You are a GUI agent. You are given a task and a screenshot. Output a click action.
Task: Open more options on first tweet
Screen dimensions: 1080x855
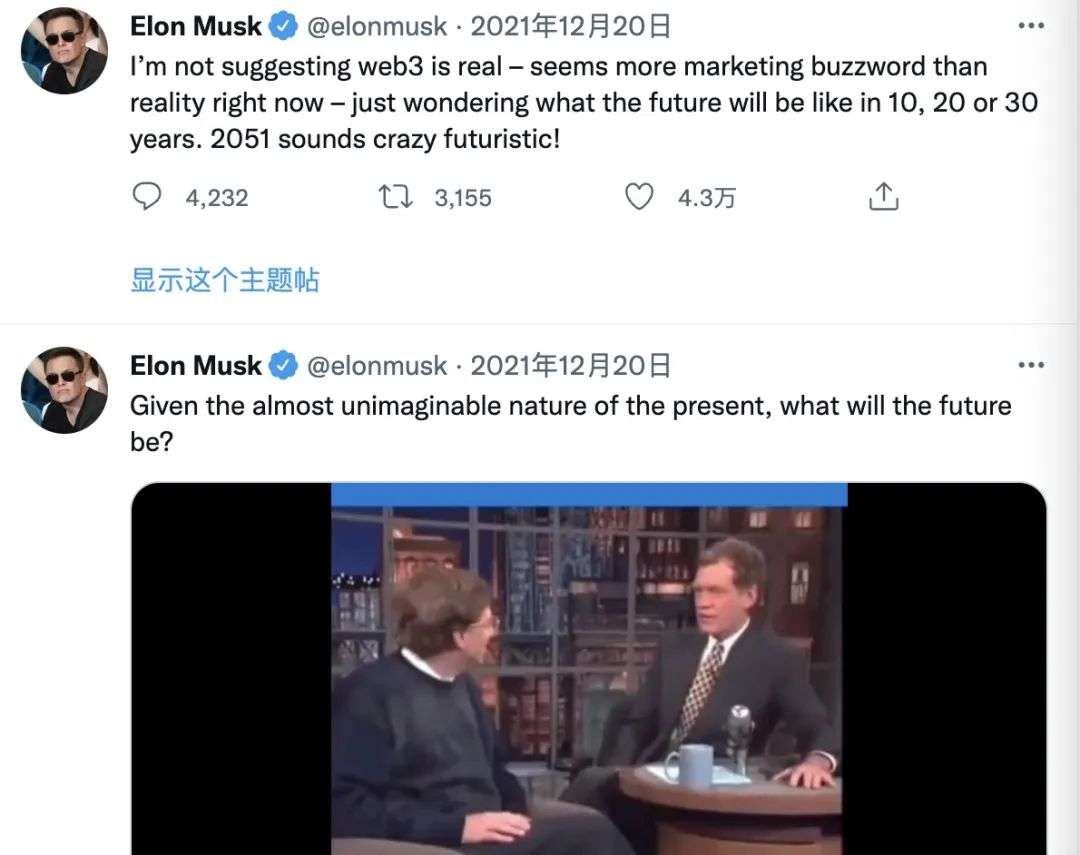[1030, 26]
